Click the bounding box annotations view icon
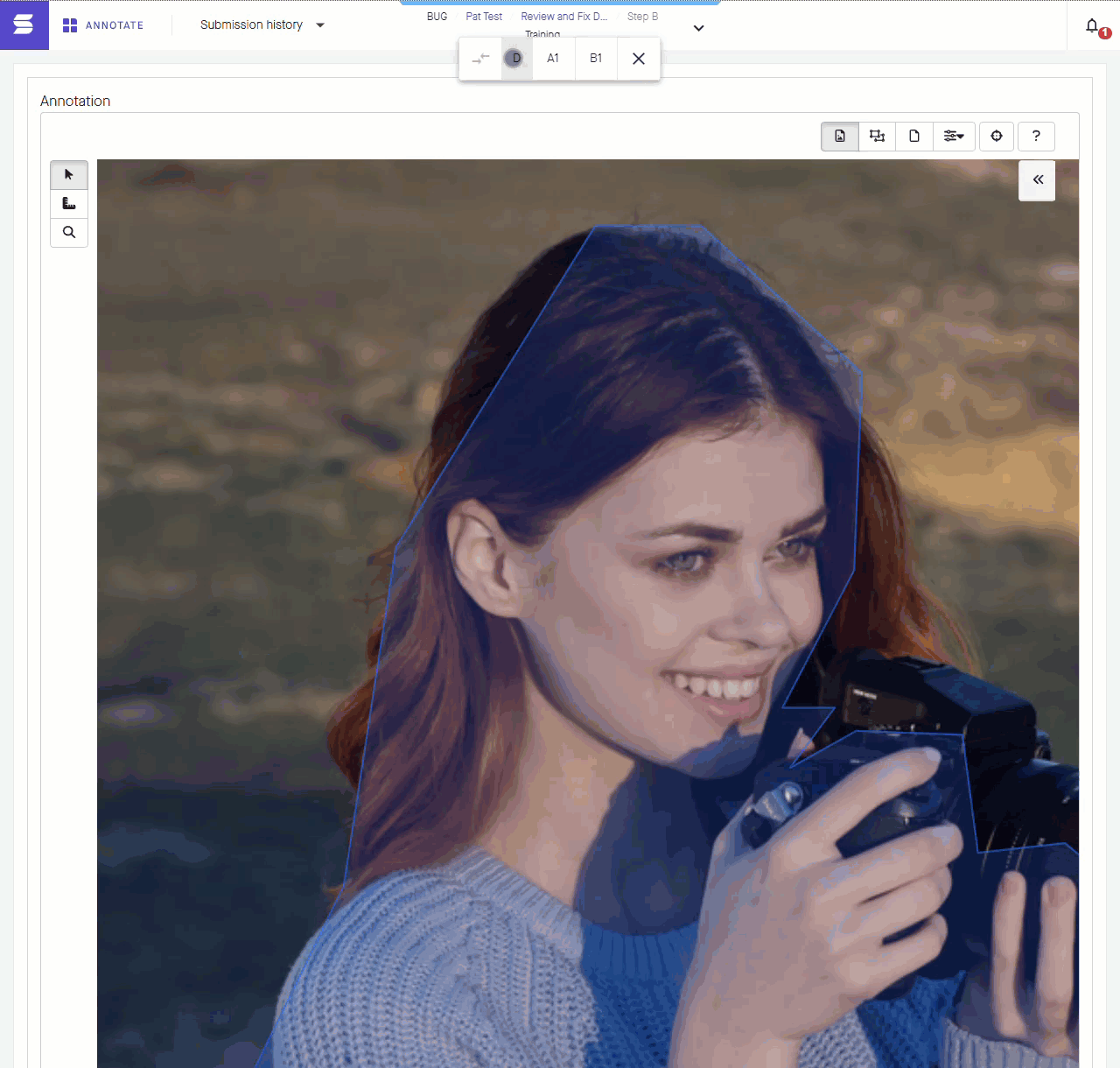 tap(877, 137)
